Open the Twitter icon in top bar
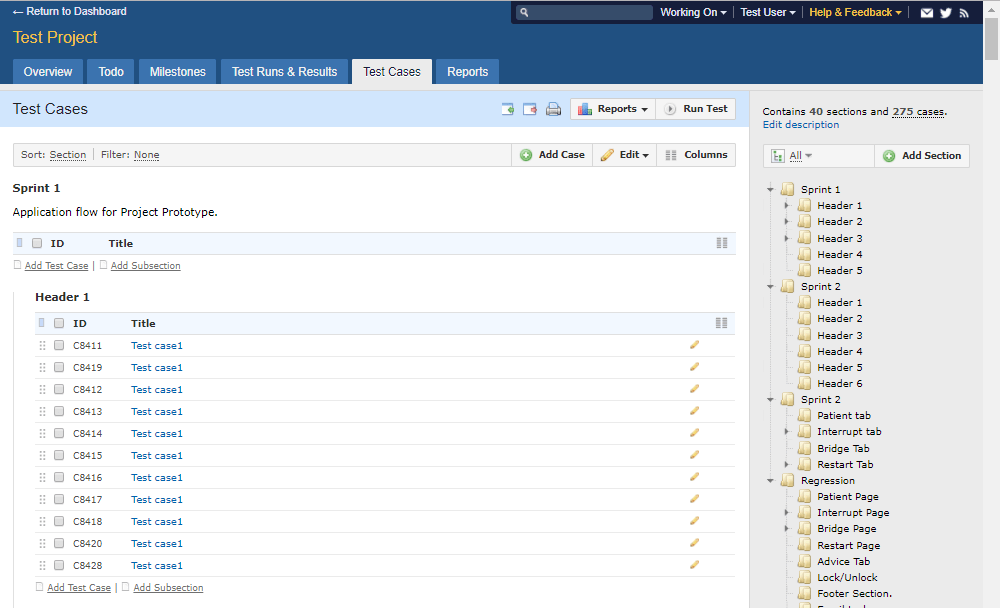 point(946,13)
